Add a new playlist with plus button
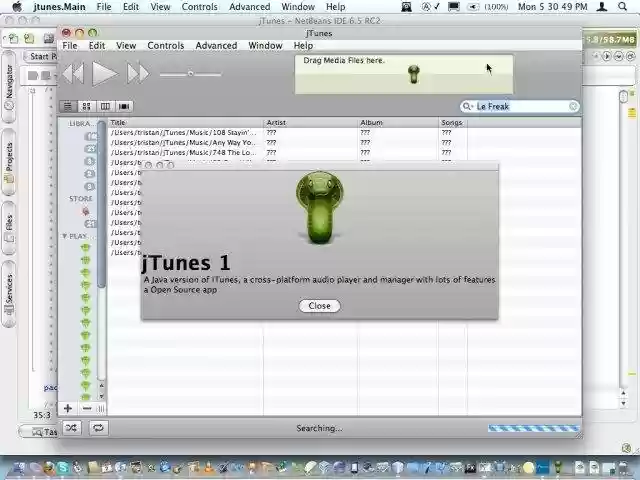 pos(68,408)
